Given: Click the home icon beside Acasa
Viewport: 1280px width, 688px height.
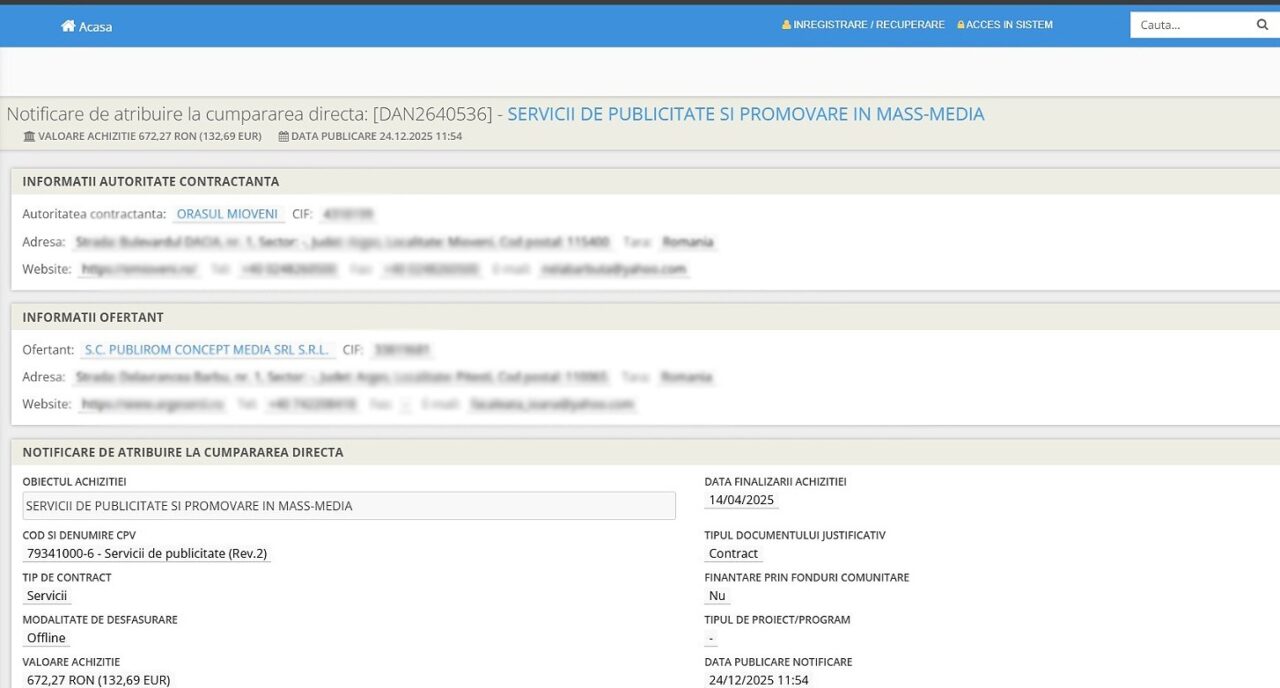Looking at the screenshot, I should [68, 26].
